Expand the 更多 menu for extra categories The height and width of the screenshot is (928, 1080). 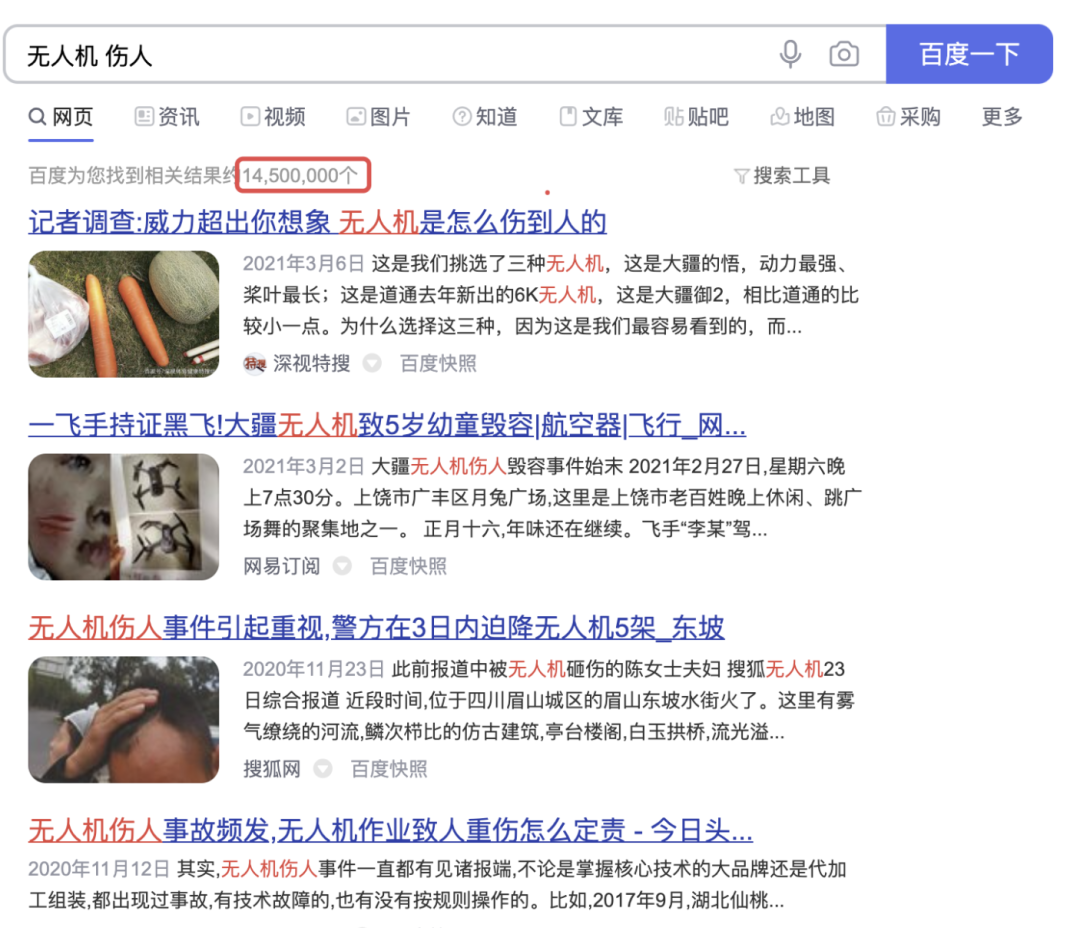1000,117
